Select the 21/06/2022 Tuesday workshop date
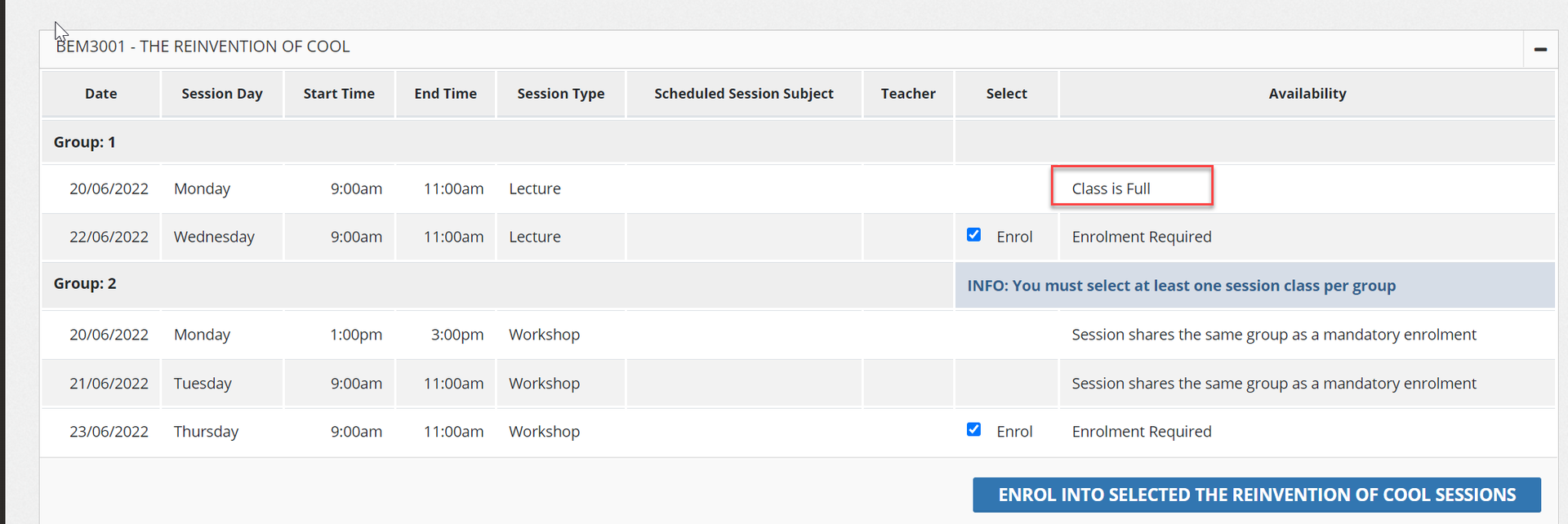1568x524 pixels. [109, 384]
